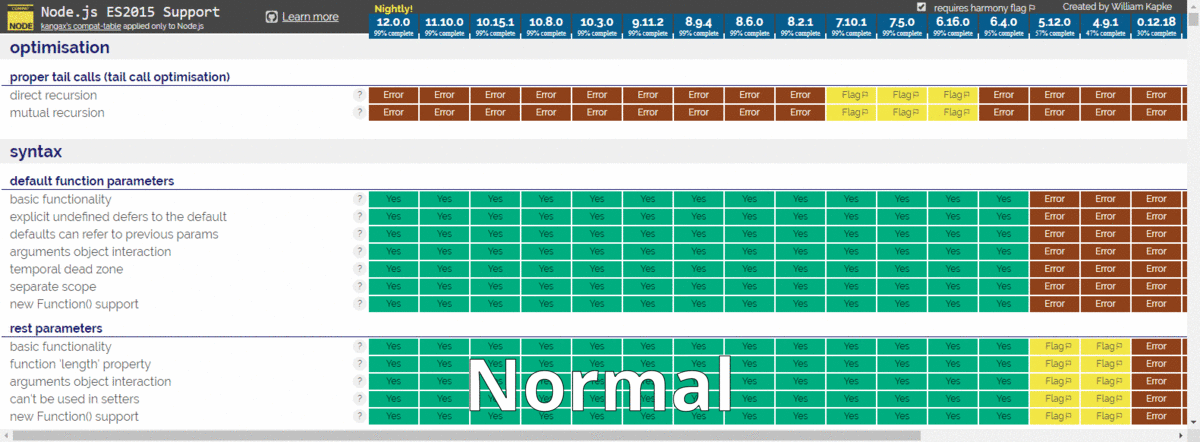Click can't be used in setters label
1200x442 pixels.
(75, 399)
